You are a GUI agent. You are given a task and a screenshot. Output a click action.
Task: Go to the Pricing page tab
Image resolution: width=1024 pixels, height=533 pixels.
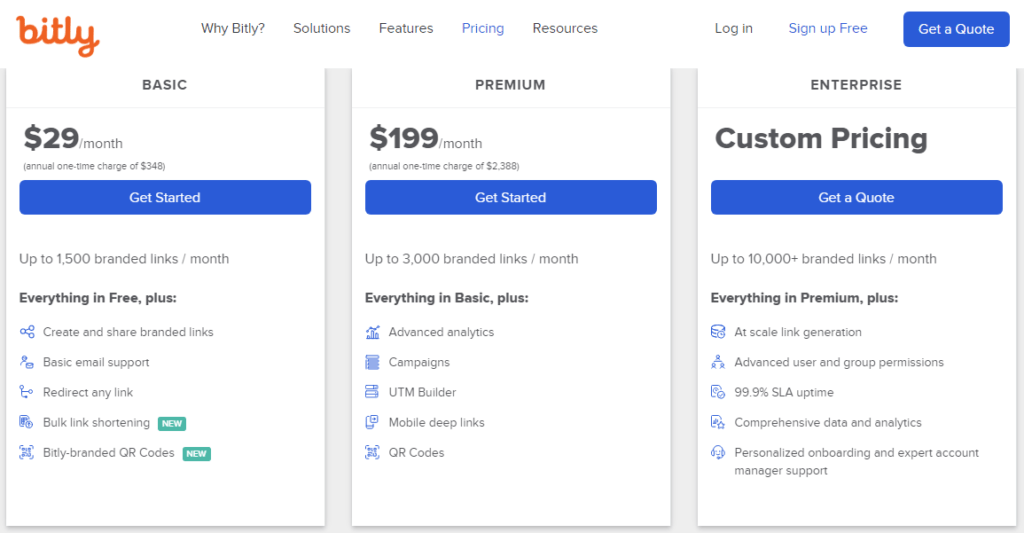(x=483, y=28)
